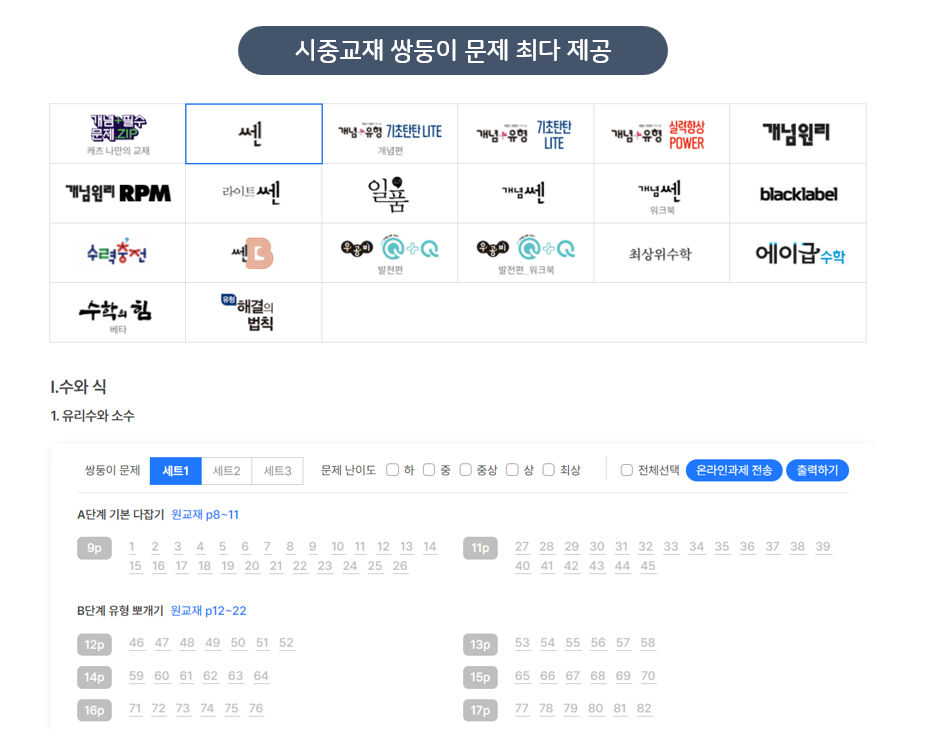Click the 시중교재 쌍둥이 문제 최다 제공 banner

[453, 50]
